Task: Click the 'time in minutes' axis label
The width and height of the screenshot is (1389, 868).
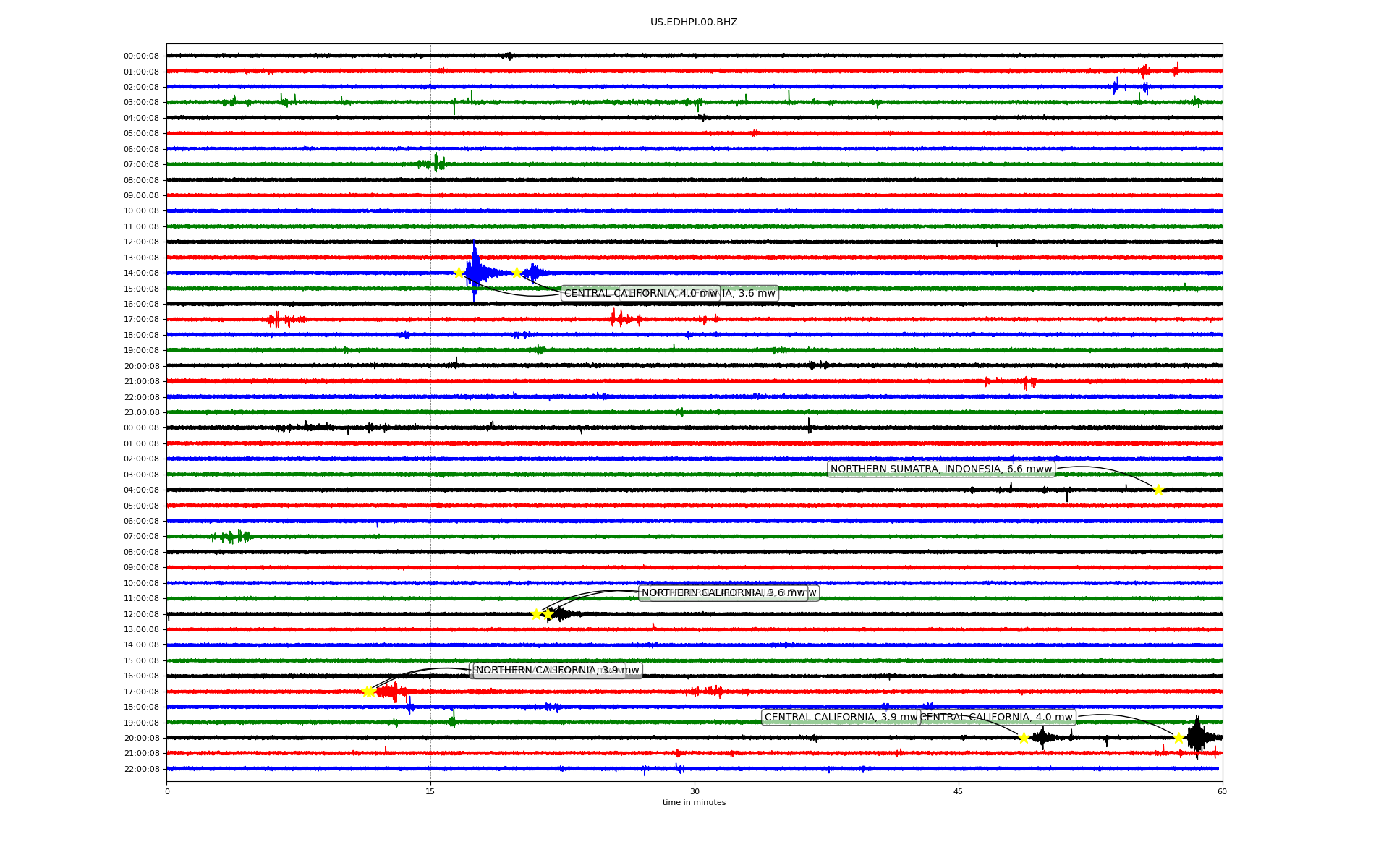Action: (694, 802)
